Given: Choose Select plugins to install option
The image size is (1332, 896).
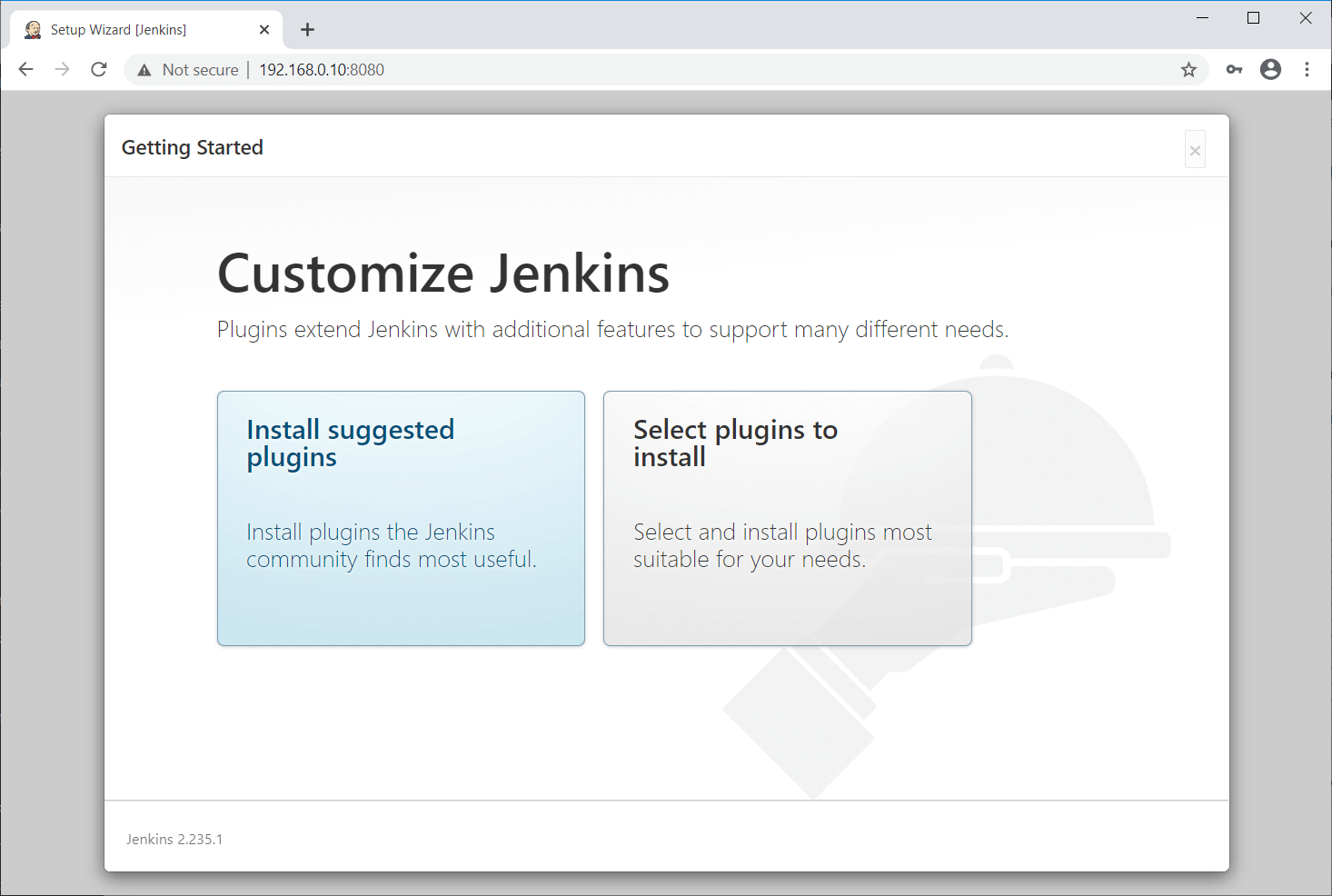Looking at the screenshot, I should (x=788, y=518).
